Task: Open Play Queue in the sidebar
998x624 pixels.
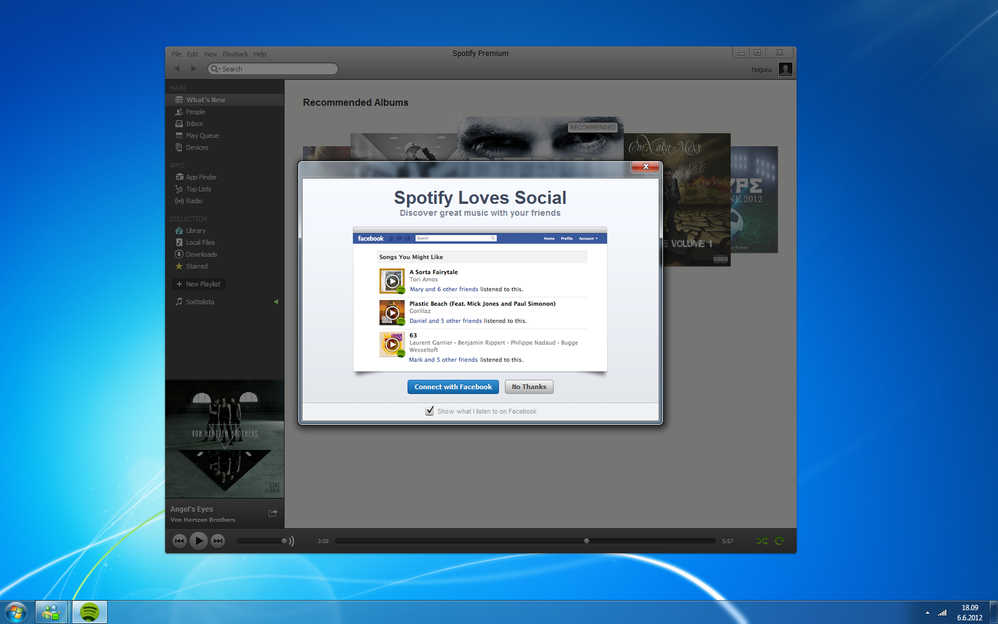Action: (225, 136)
